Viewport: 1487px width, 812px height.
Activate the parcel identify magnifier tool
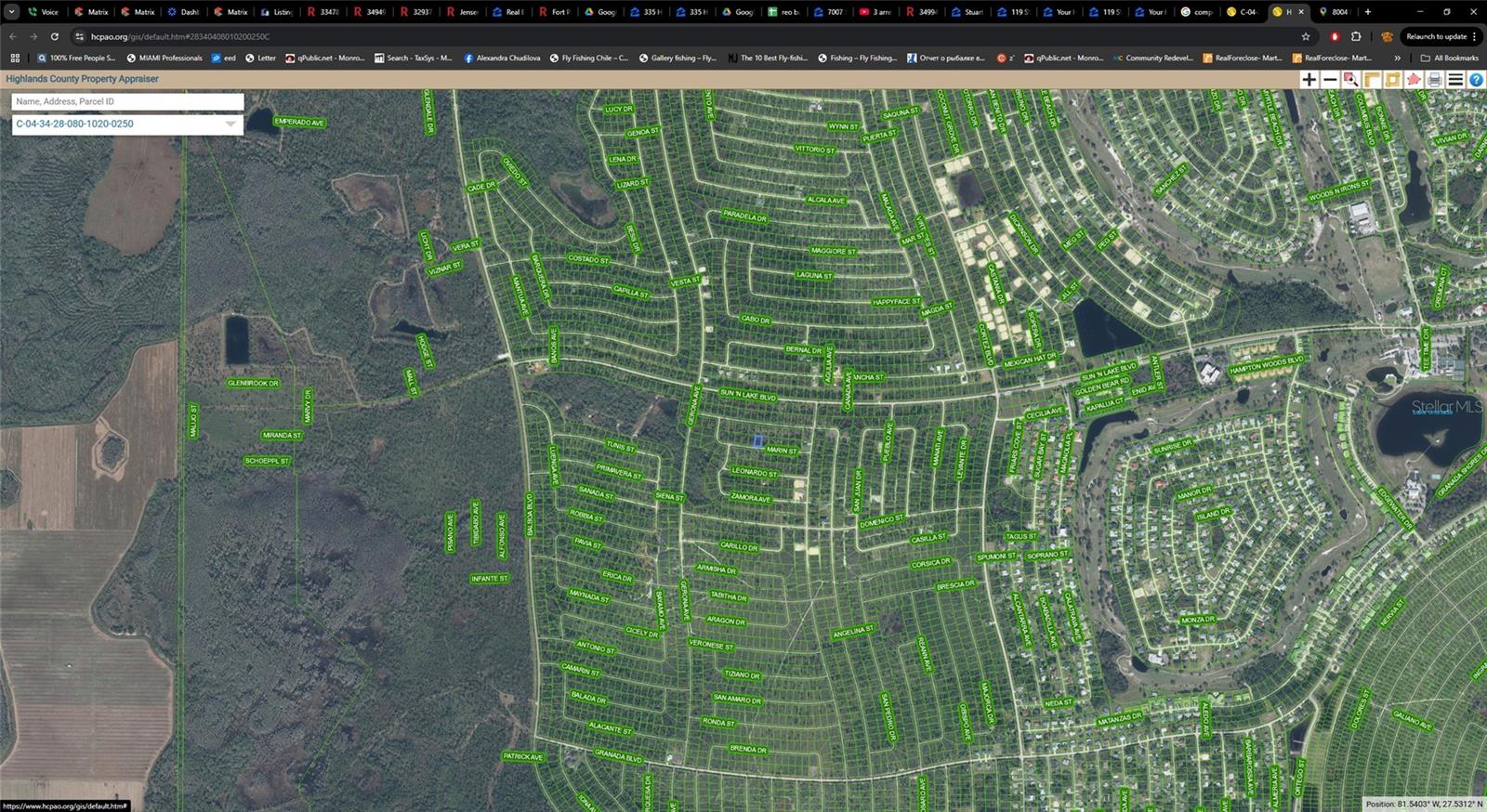tap(1351, 80)
